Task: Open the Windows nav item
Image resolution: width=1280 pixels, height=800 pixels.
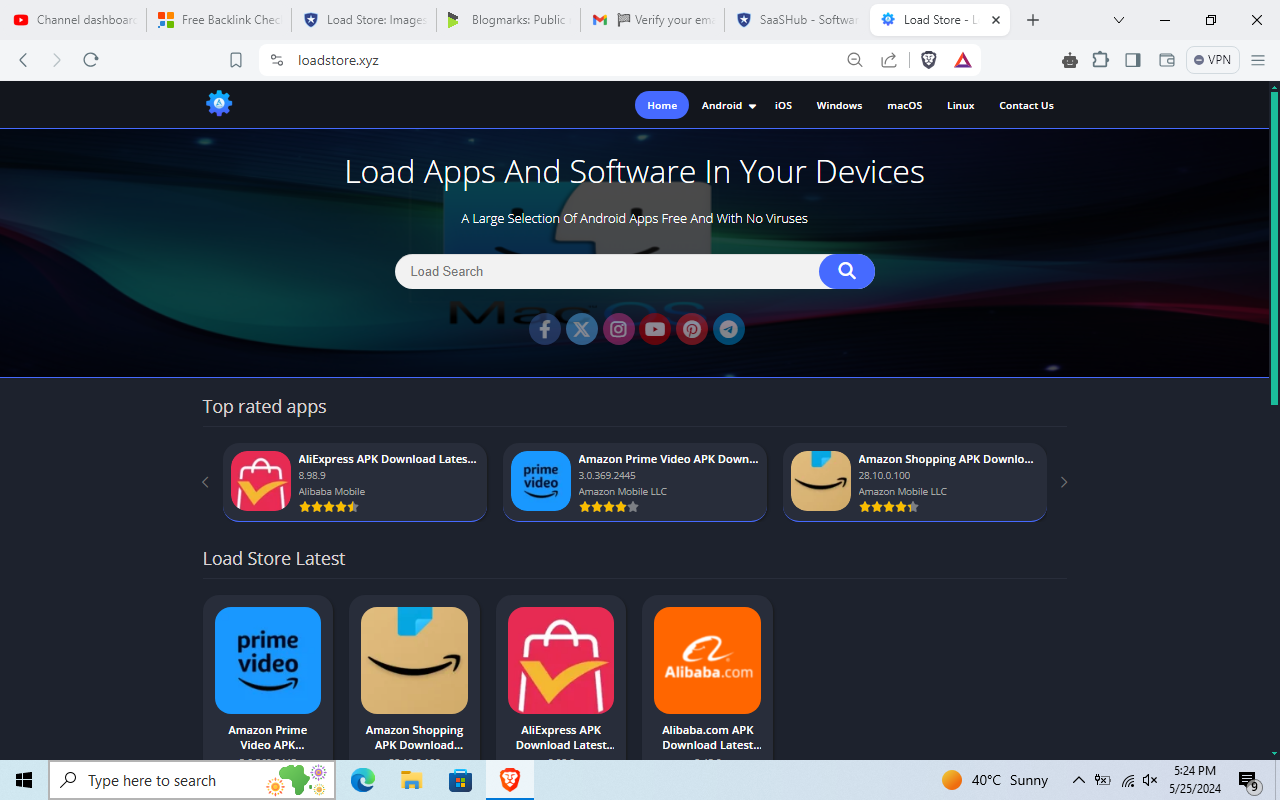Action: 839,105
